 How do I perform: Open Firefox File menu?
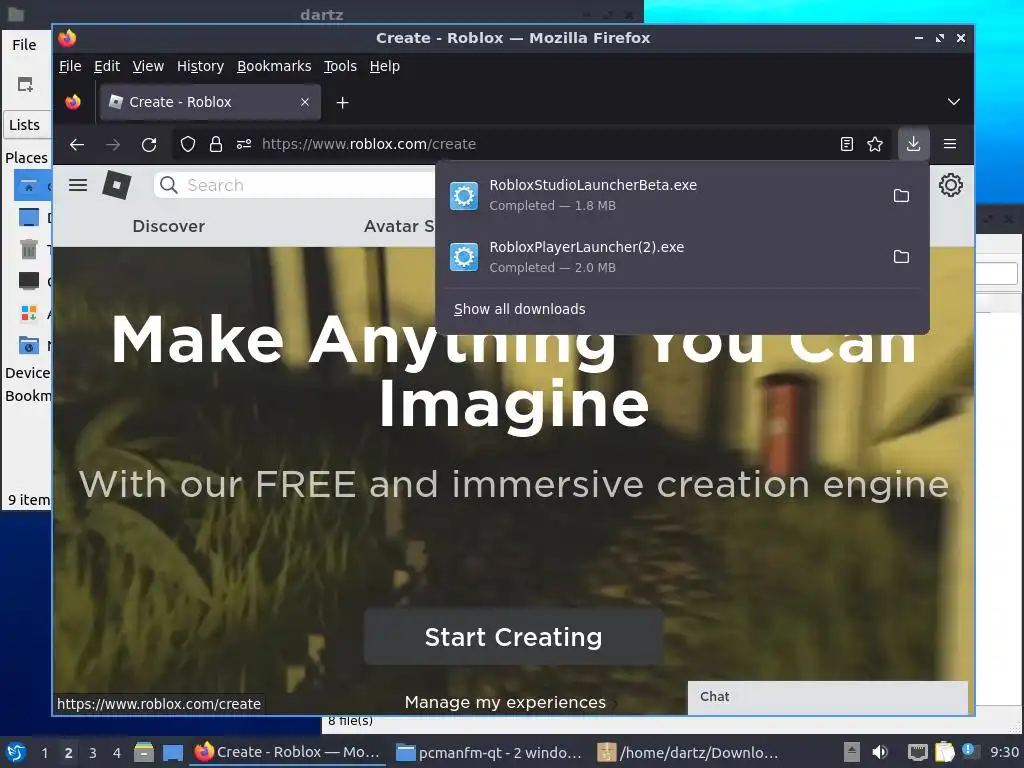tap(70, 66)
